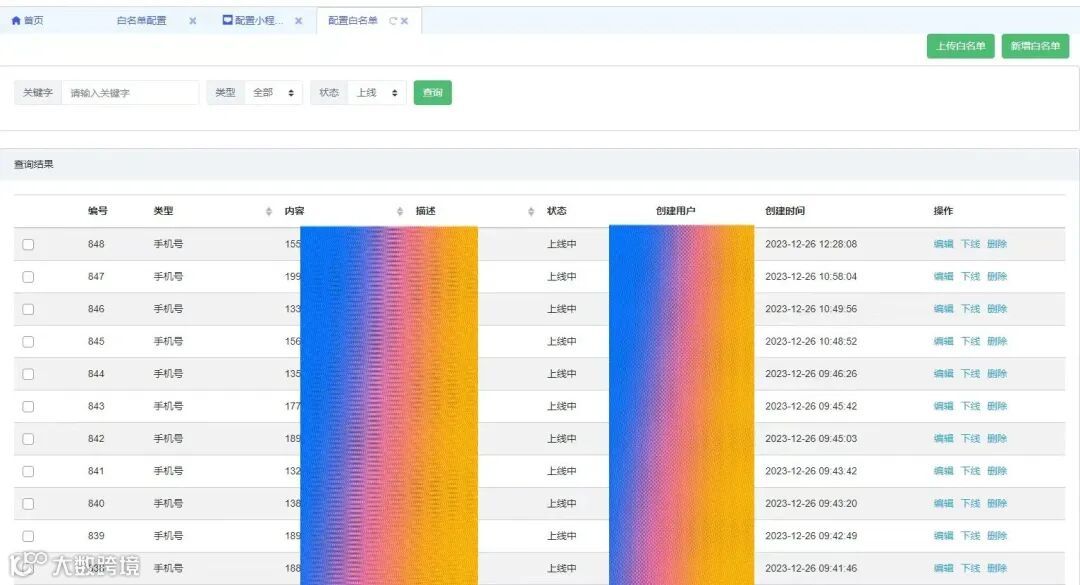The height and width of the screenshot is (585, 1080).
Task: Click the 编号 column header
Action: 97,211
